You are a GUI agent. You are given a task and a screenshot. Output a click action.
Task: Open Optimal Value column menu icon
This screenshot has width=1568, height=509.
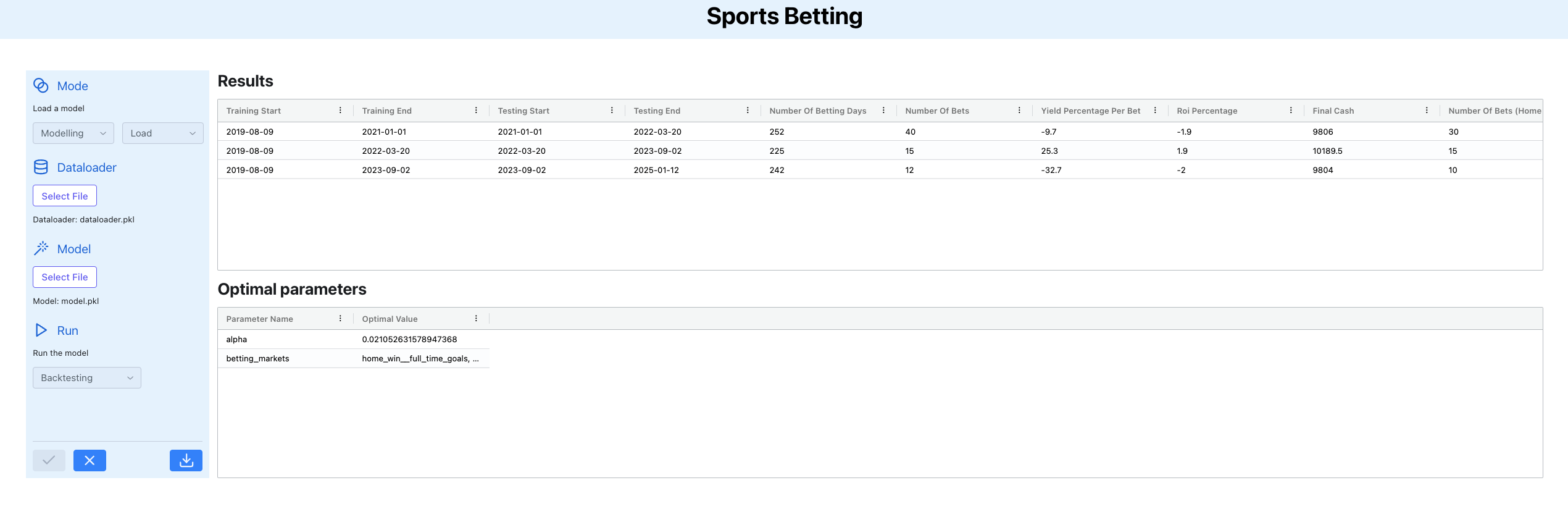(476, 319)
